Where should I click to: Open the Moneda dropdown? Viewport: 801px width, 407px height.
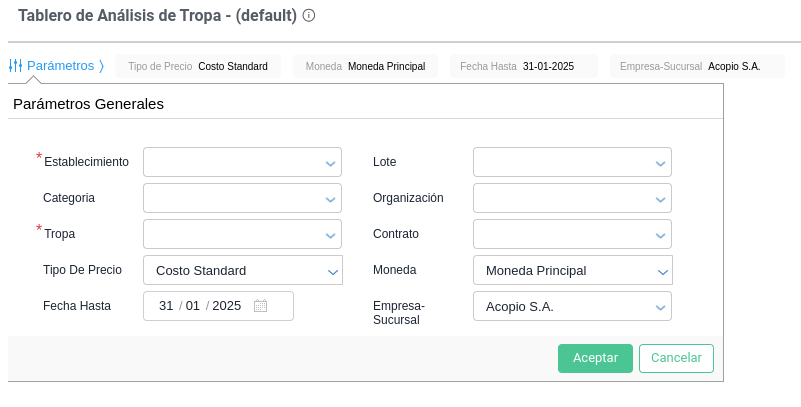pos(571,270)
